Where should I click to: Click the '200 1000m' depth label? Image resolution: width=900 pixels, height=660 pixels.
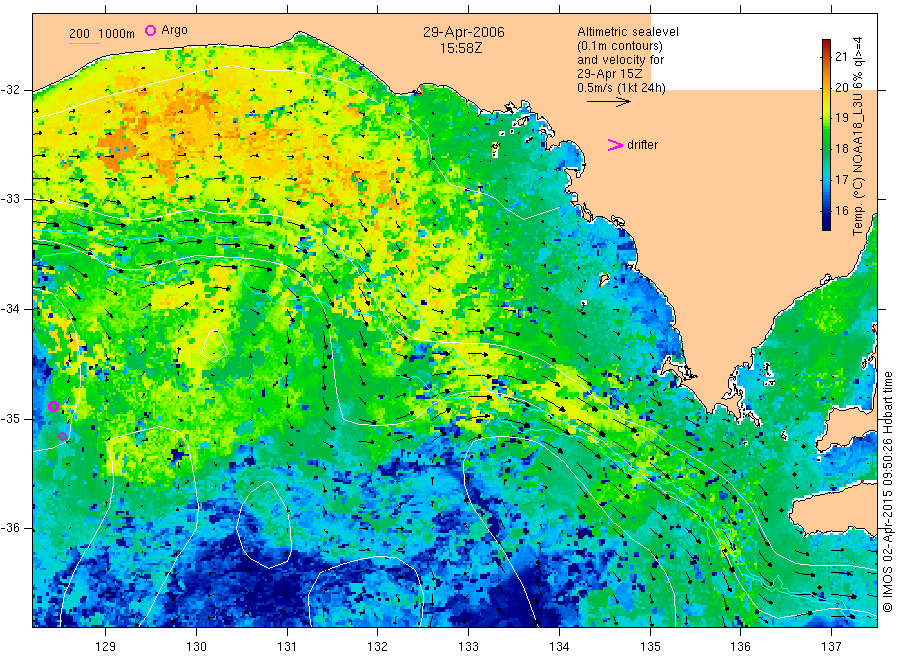click(102, 34)
